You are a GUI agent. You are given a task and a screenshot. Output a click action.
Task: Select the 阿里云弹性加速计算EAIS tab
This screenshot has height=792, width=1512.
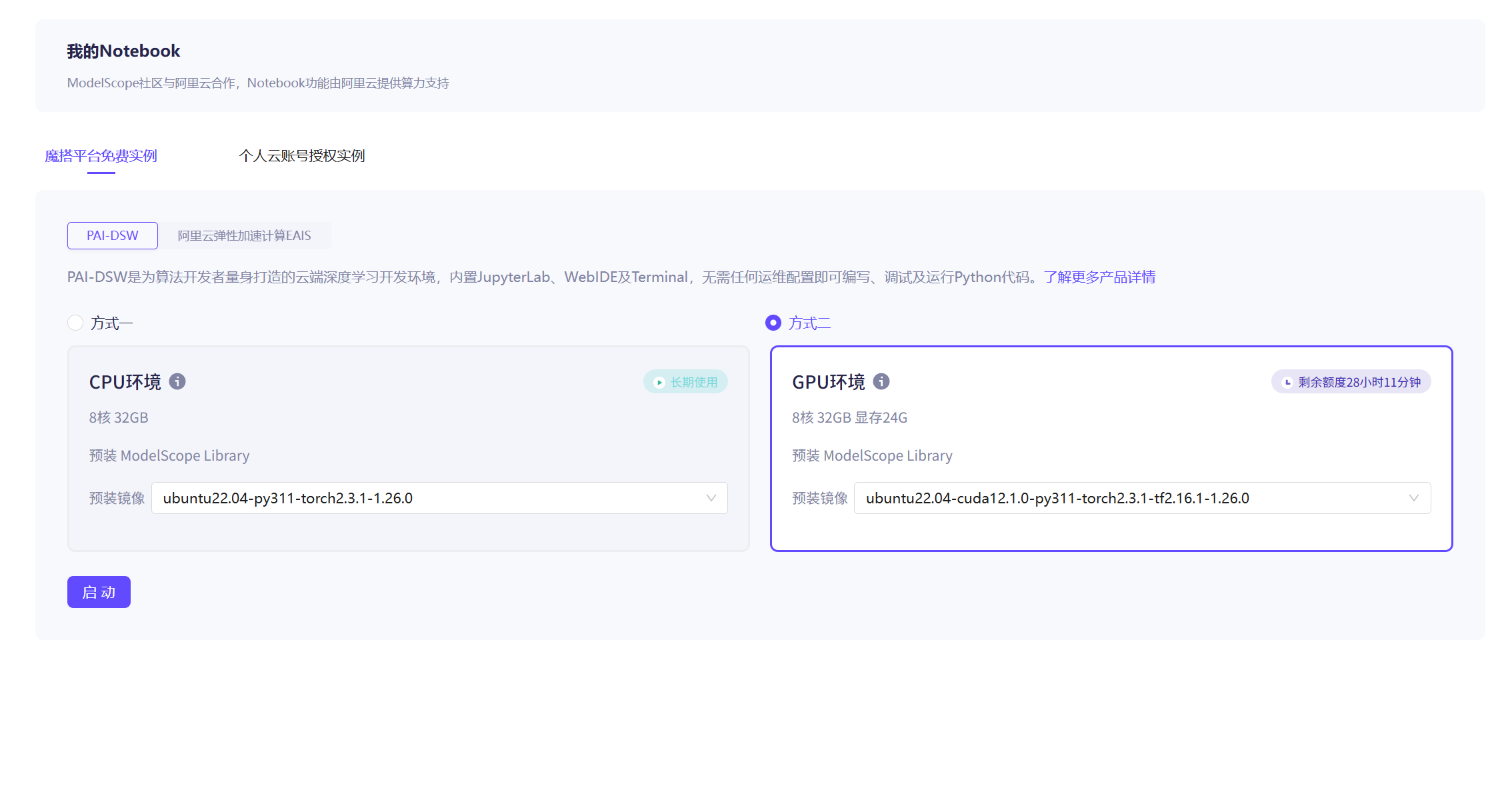[x=244, y=235]
